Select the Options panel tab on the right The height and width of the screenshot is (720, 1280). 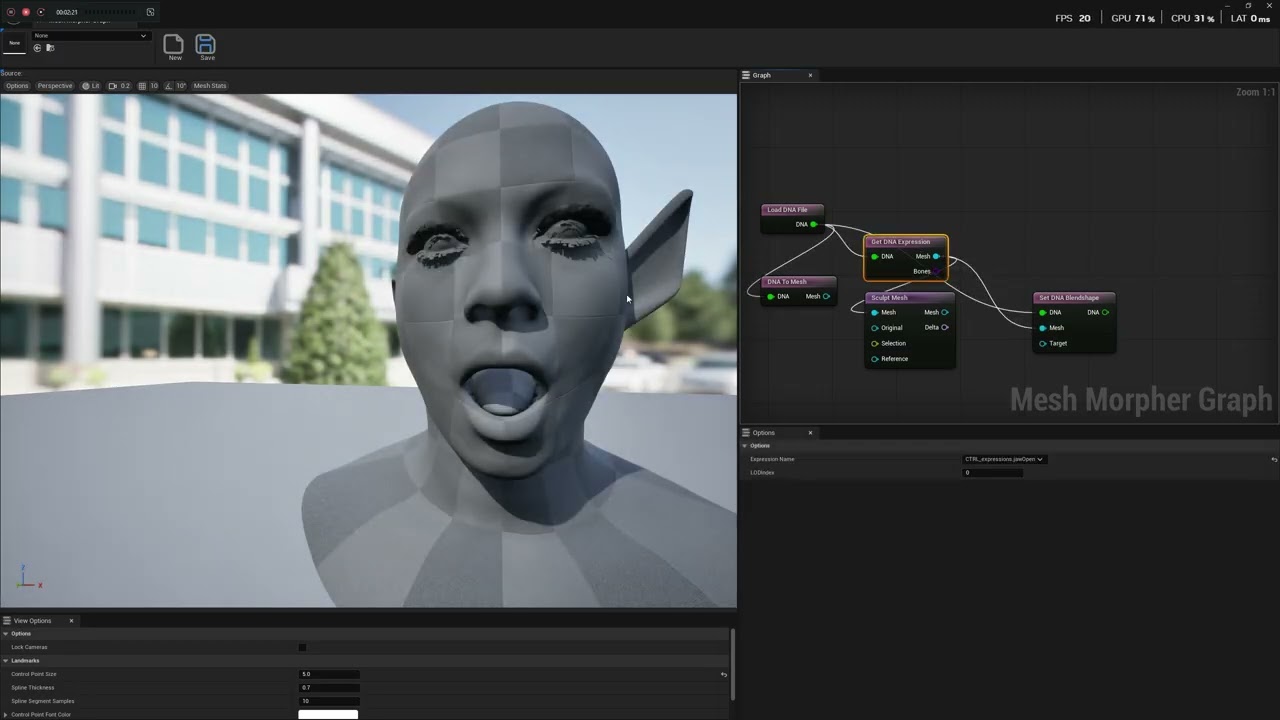[x=764, y=433]
